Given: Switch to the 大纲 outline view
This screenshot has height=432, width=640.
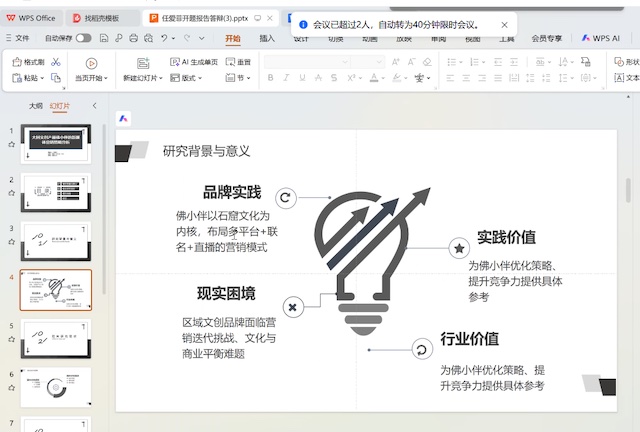Looking at the screenshot, I should click(x=36, y=105).
